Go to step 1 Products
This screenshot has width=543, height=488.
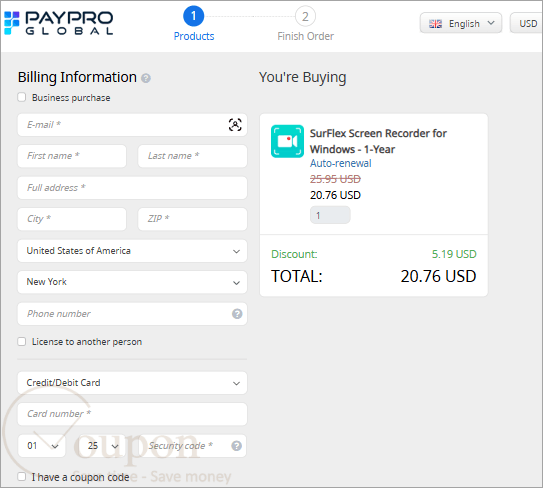pyautogui.click(x=194, y=24)
